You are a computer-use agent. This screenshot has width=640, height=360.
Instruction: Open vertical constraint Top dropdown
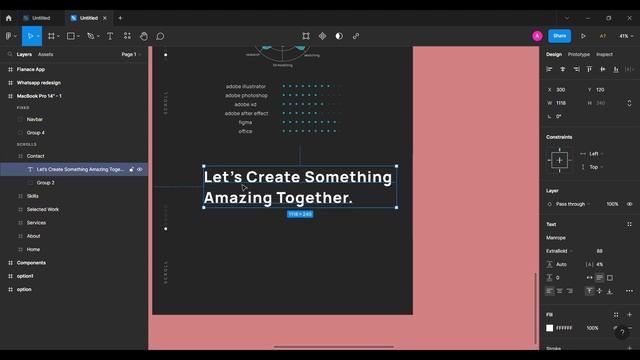pos(596,167)
